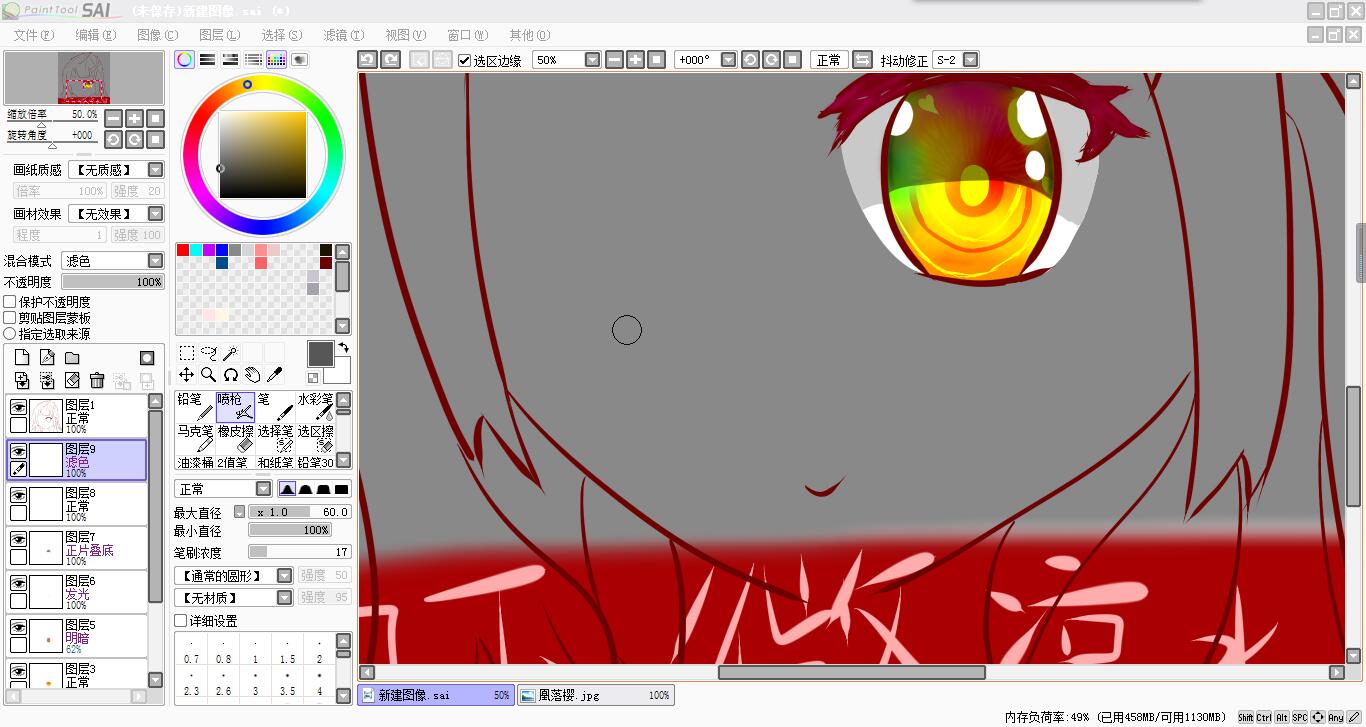Clear the selected layer with the eraser-page icon

click(72, 380)
